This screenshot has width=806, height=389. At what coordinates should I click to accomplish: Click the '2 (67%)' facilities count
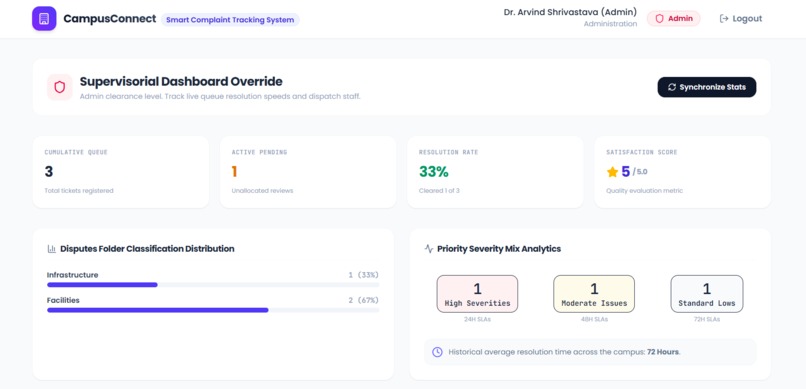[363, 300]
